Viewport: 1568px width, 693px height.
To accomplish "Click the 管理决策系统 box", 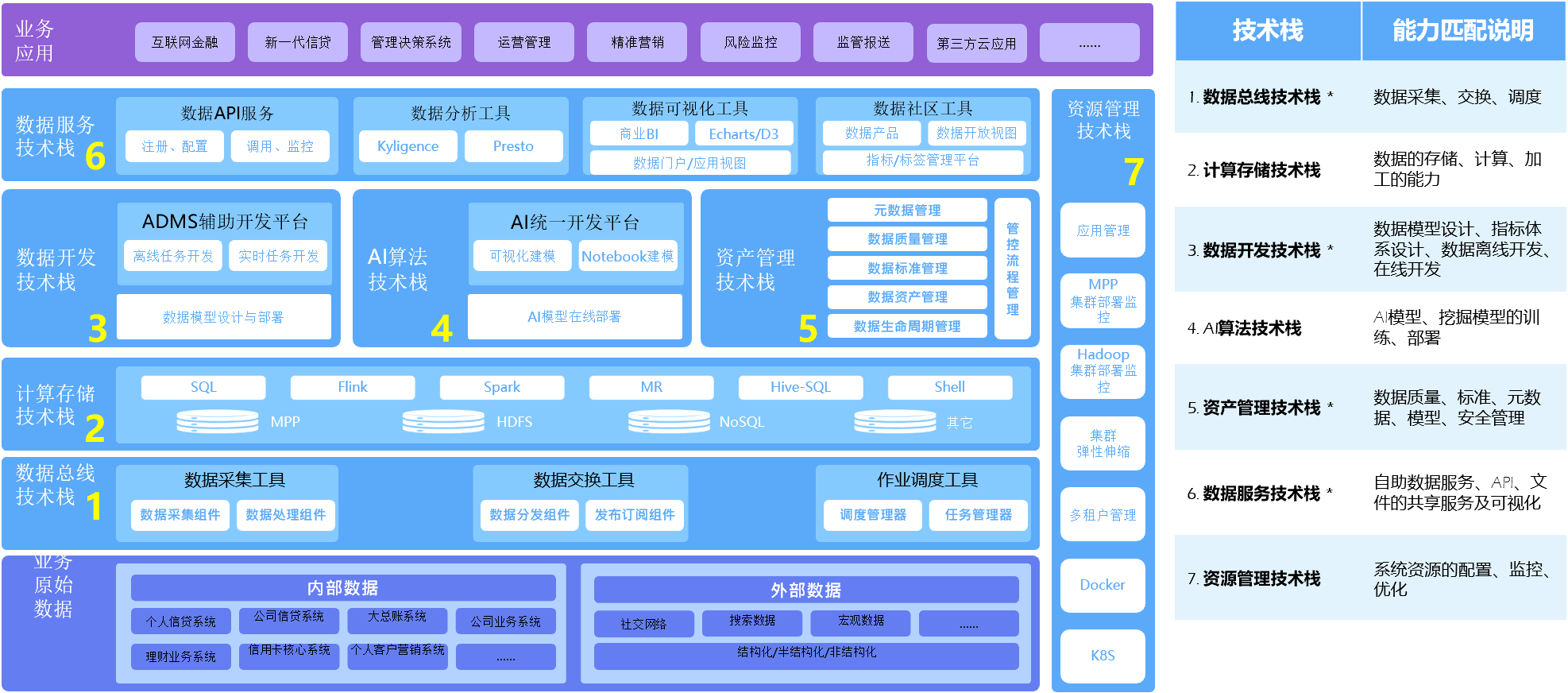I will coord(411,42).
